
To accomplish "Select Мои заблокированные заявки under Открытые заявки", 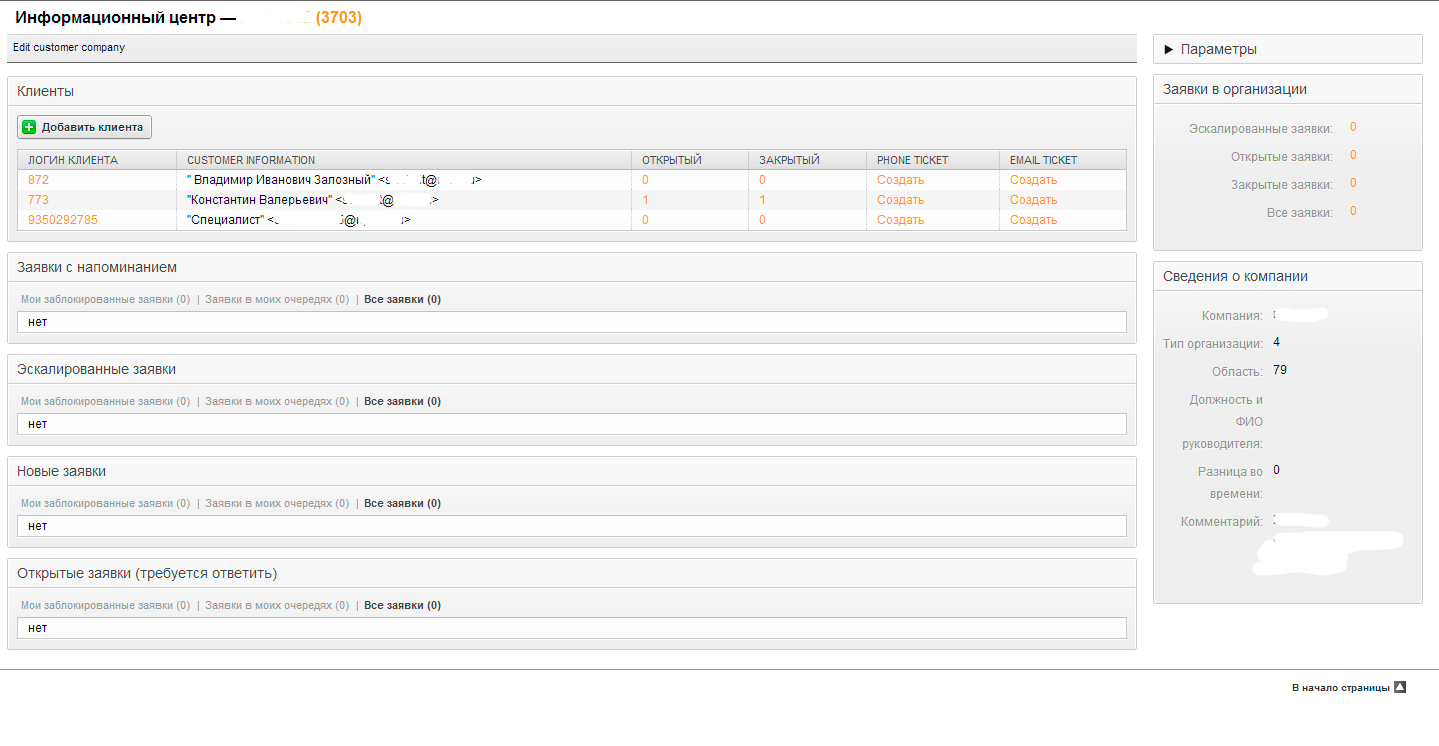I will point(105,605).
